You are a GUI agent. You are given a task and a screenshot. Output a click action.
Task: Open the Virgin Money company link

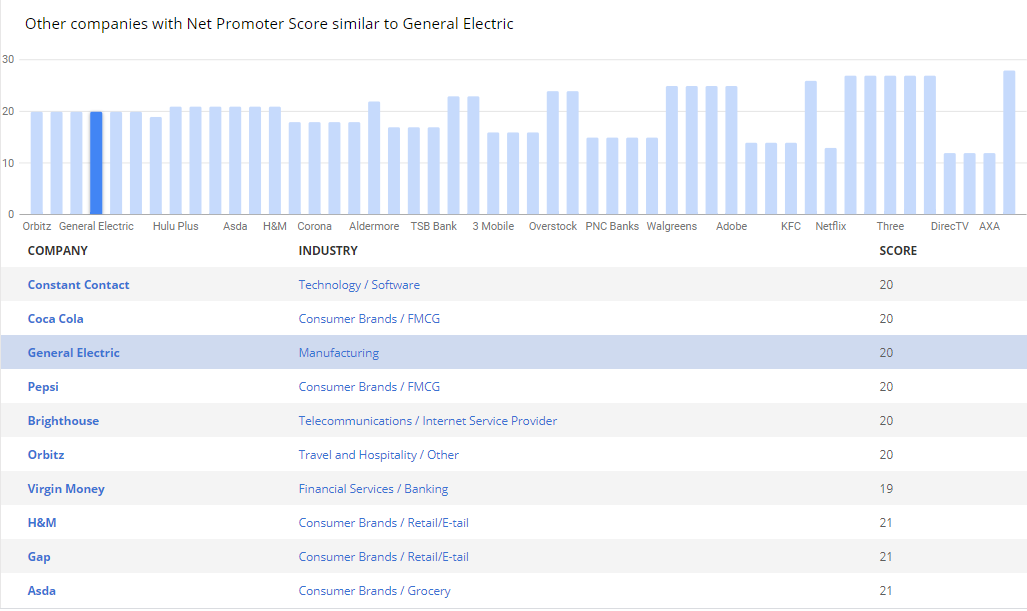[66, 489]
